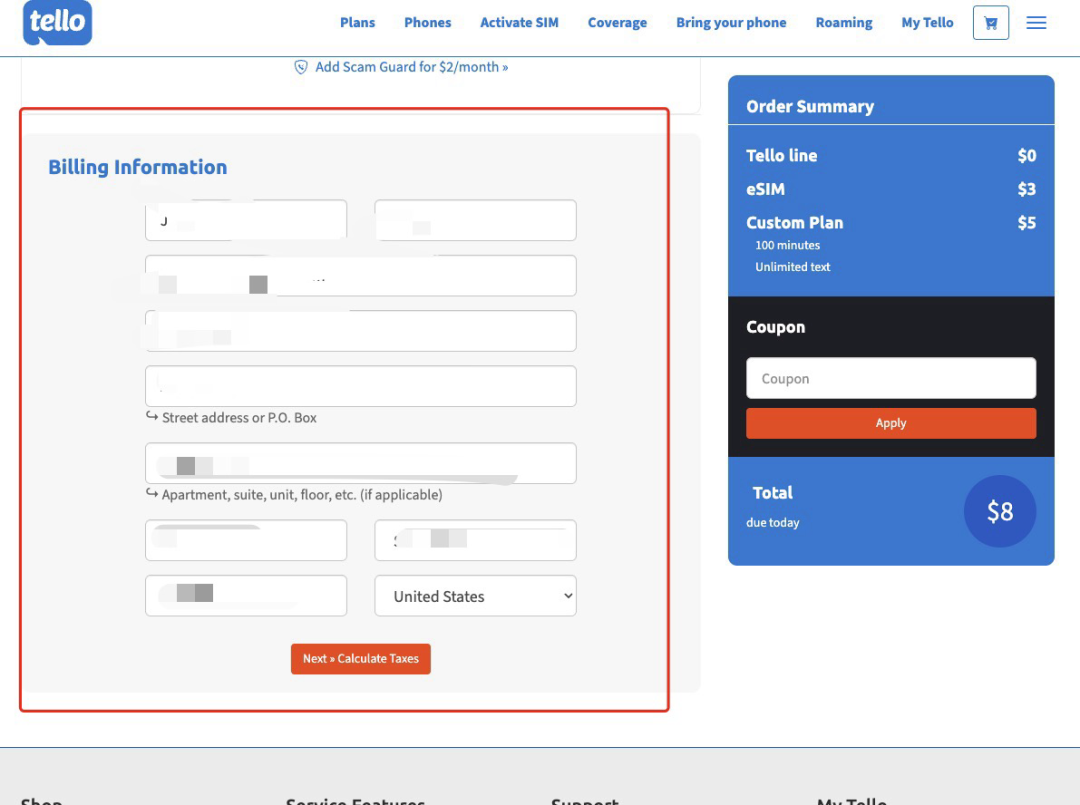The image size is (1080, 805).
Task: Click the $8 total amount circle
Action: tap(999, 512)
